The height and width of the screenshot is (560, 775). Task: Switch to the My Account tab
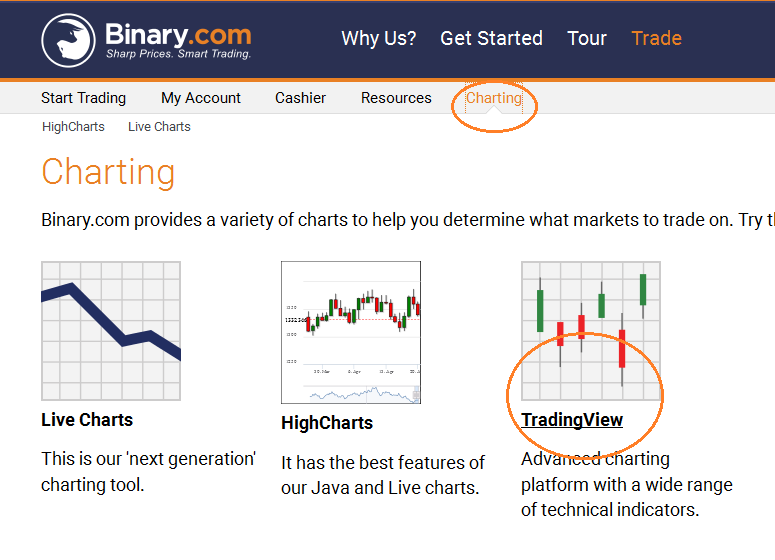201,98
